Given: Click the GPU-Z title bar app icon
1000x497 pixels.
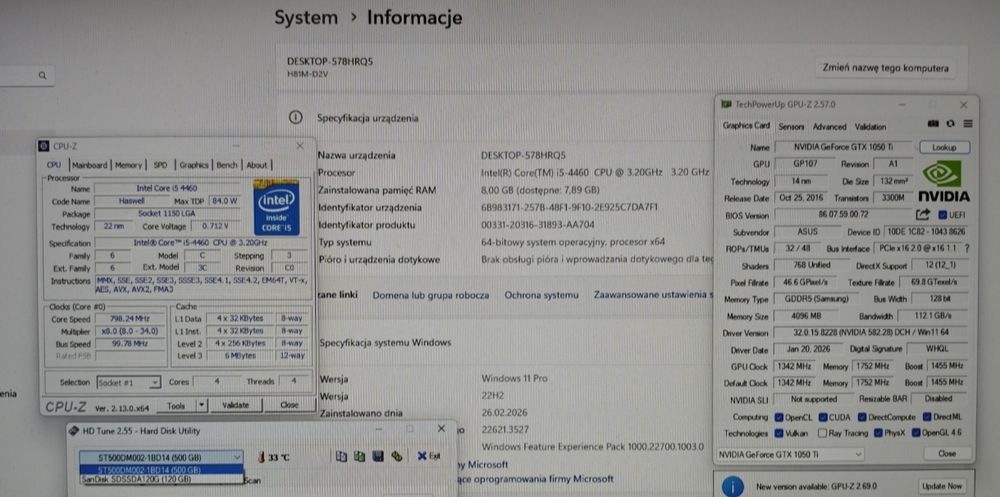Looking at the screenshot, I should (726, 105).
